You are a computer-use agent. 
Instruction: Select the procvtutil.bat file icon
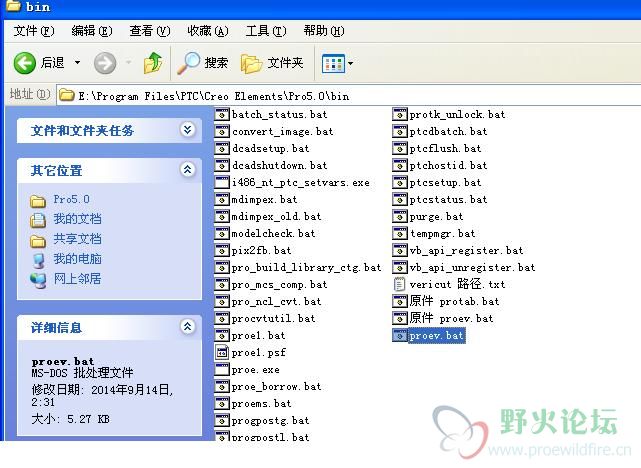click(x=222, y=318)
